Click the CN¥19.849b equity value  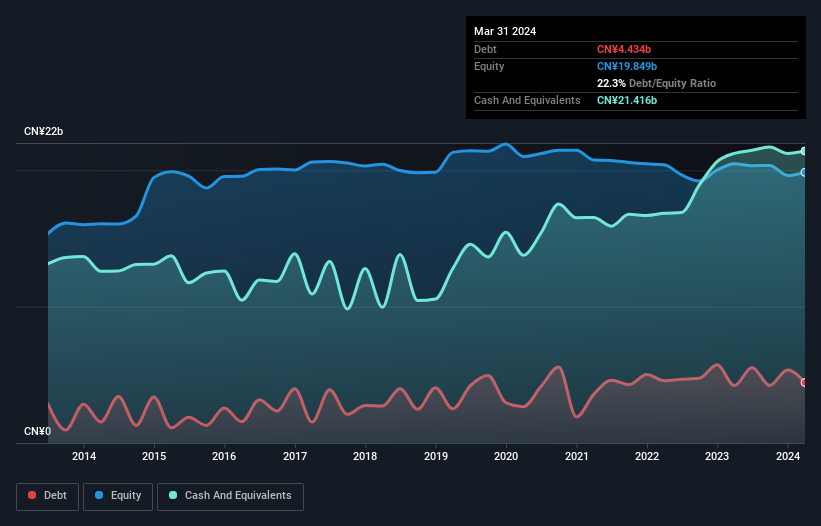tap(627, 66)
